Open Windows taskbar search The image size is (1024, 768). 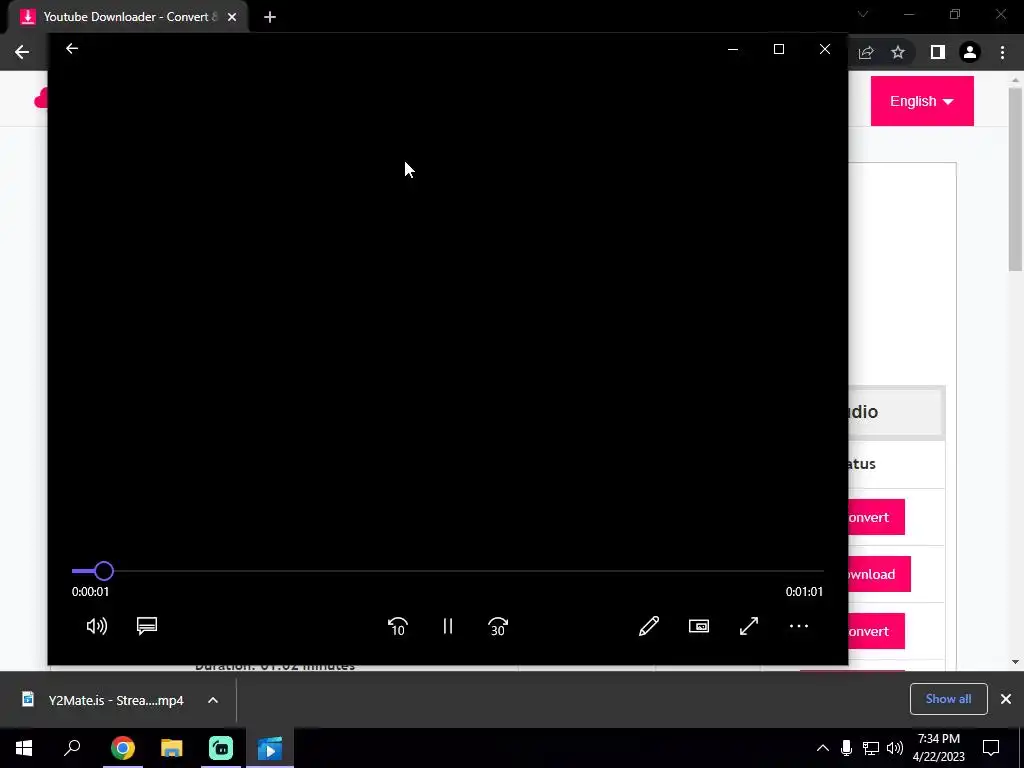(x=72, y=748)
